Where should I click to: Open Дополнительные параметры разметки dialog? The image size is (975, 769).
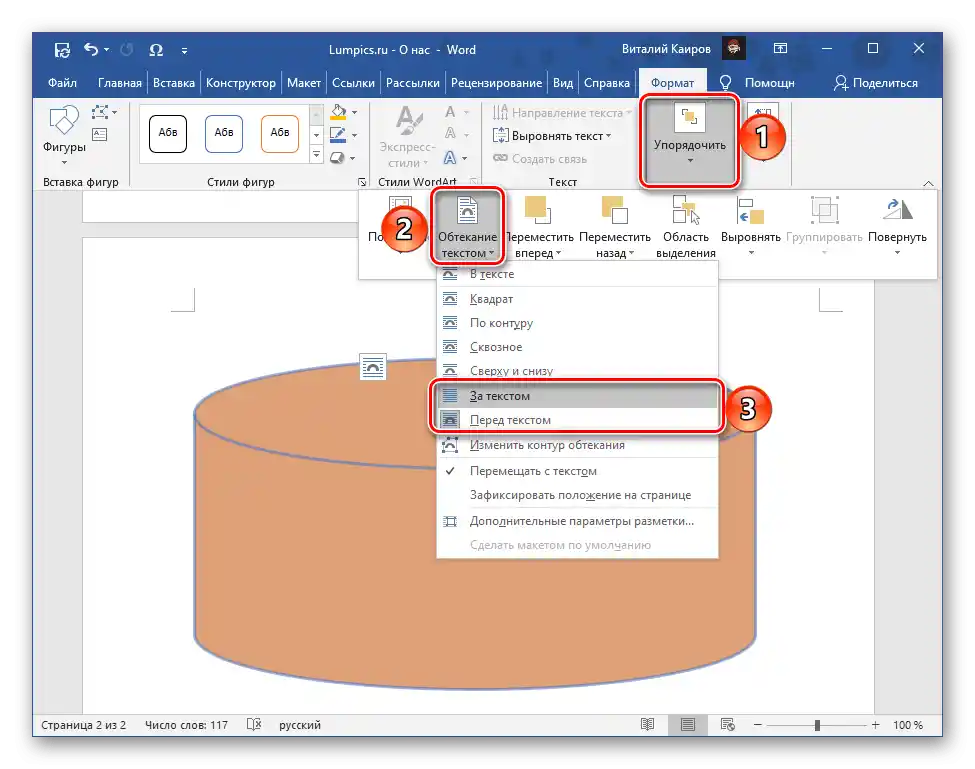(x=581, y=521)
